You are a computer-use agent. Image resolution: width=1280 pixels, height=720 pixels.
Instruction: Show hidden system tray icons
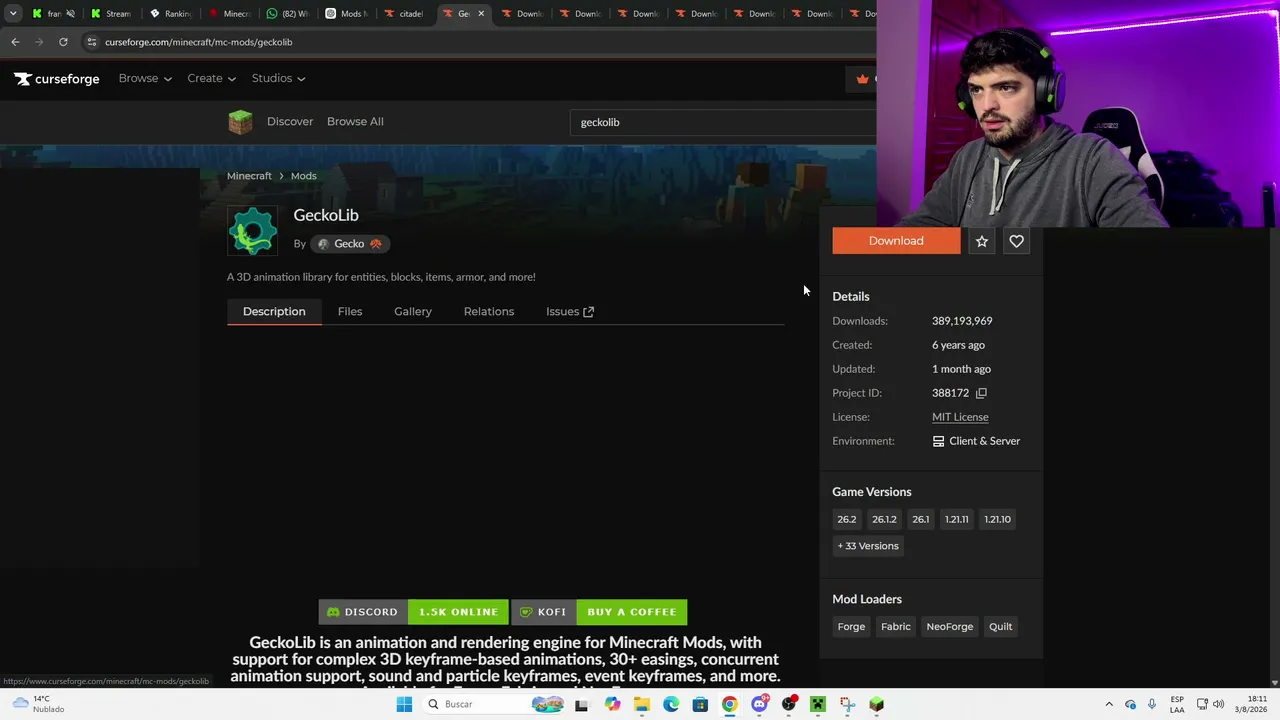pos(1109,704)
